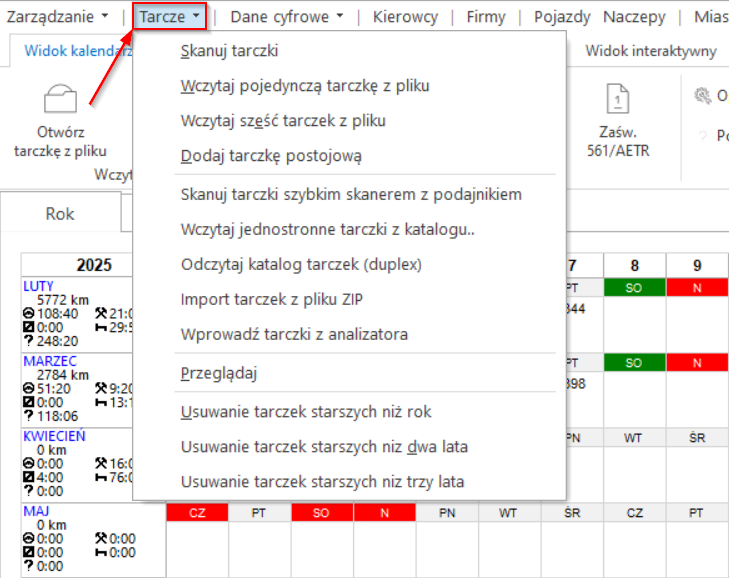Open the Naczepy section
This screenshot has width=729, height=578.
tap(634, 17)
